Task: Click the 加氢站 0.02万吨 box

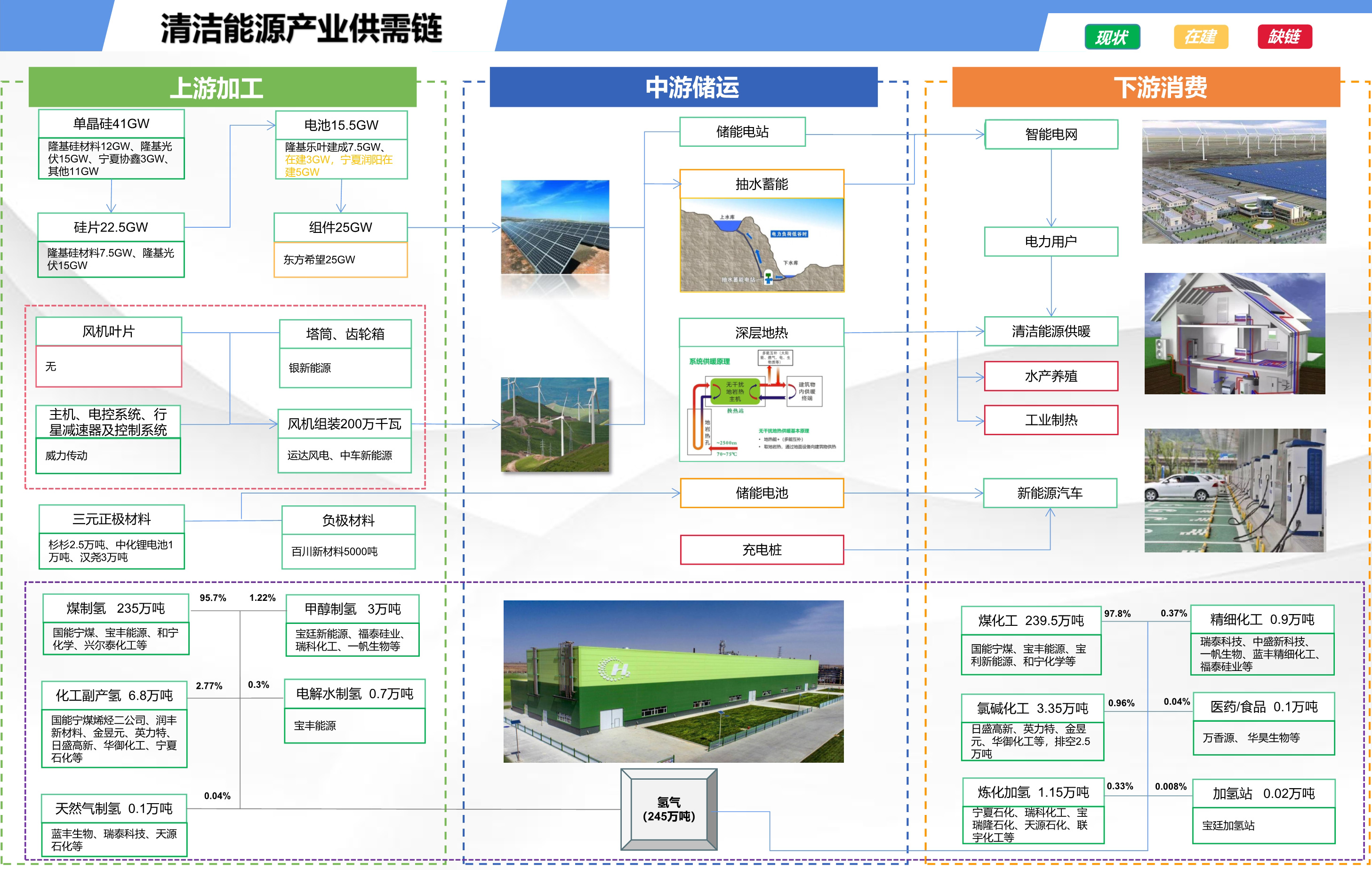Action: coord(1263,794)
